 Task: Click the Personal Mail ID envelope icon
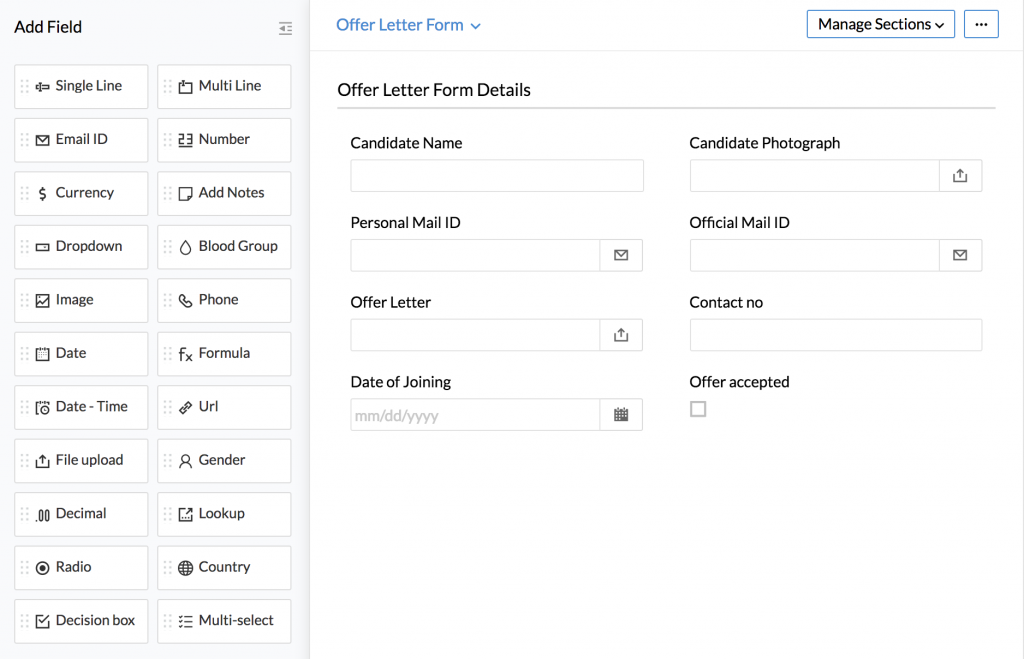tap(621, 256)
